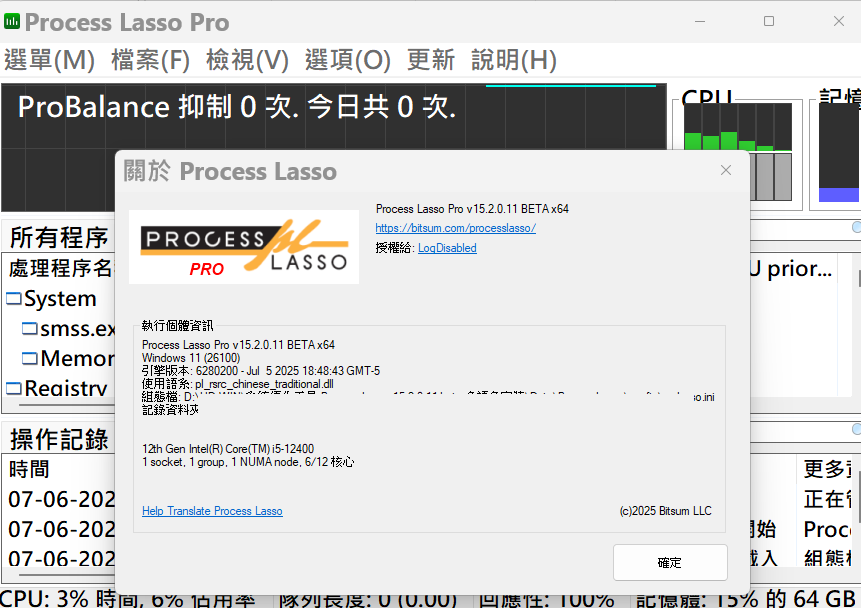The image size is (861, 608).
Task: Click the 回應性: 100% status bar entry
Action: pyautogui.click(x=546, y=599)
